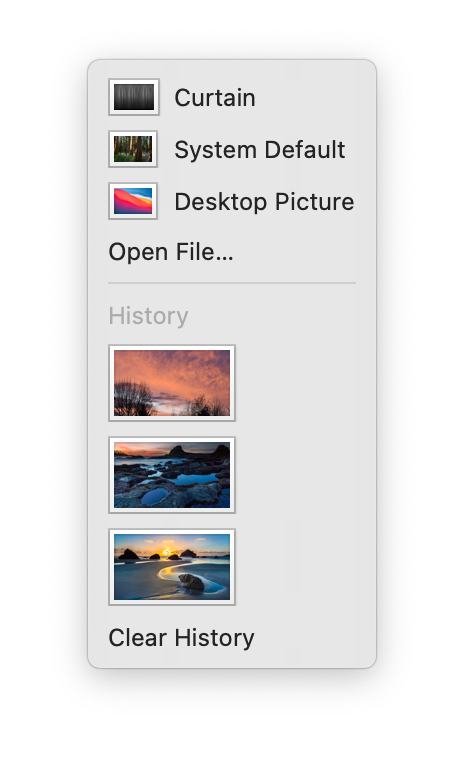This screenshot has height=758, width=474.
Task: Click the boulder in the stream in the beach thumbnail
Action: coord(191,582)
